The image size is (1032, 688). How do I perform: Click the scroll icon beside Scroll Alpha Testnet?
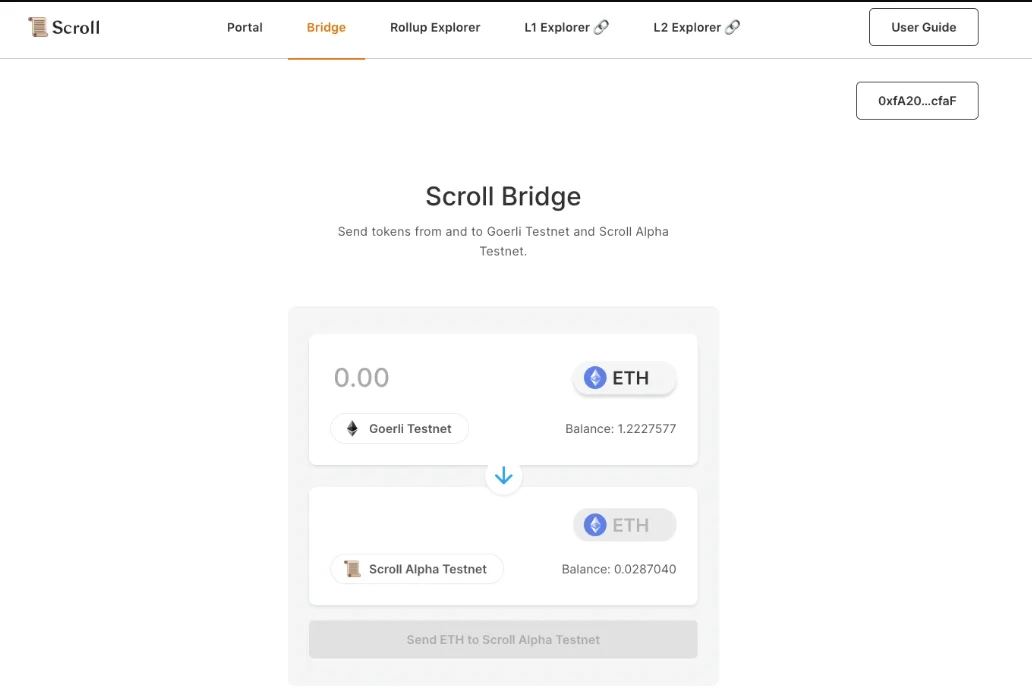(352, 569)
